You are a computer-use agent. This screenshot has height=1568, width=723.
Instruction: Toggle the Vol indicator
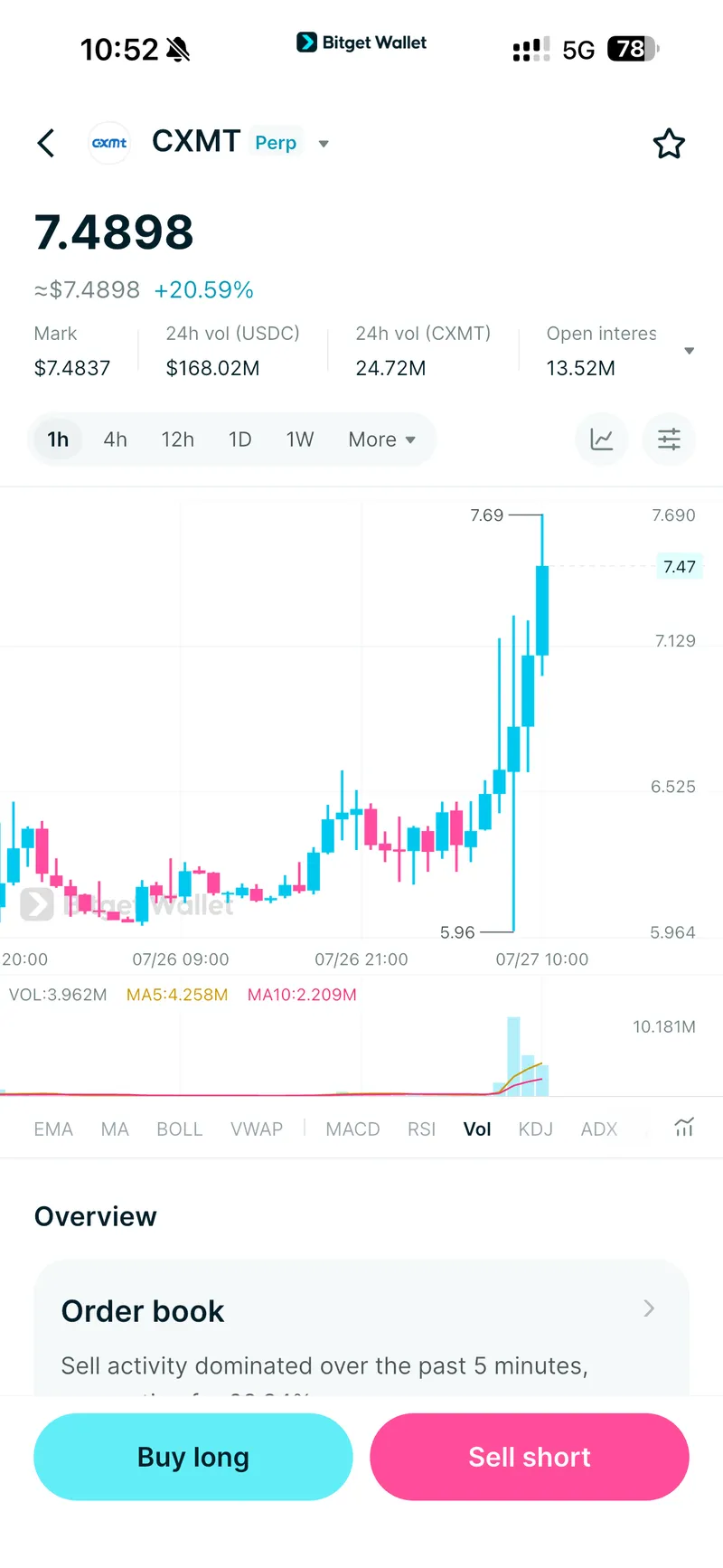click(477, 1129)
